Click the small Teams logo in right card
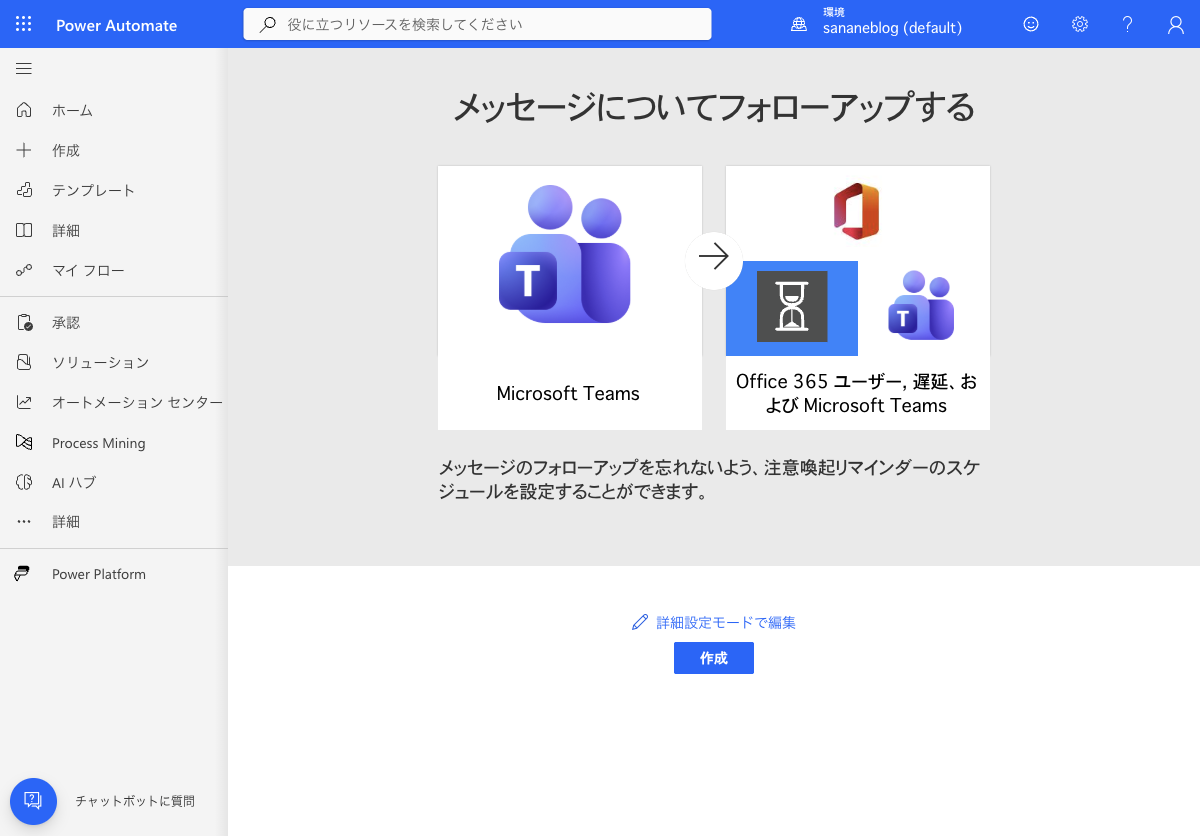This screenshot has width=1200, height=836. tap(921, 306)
